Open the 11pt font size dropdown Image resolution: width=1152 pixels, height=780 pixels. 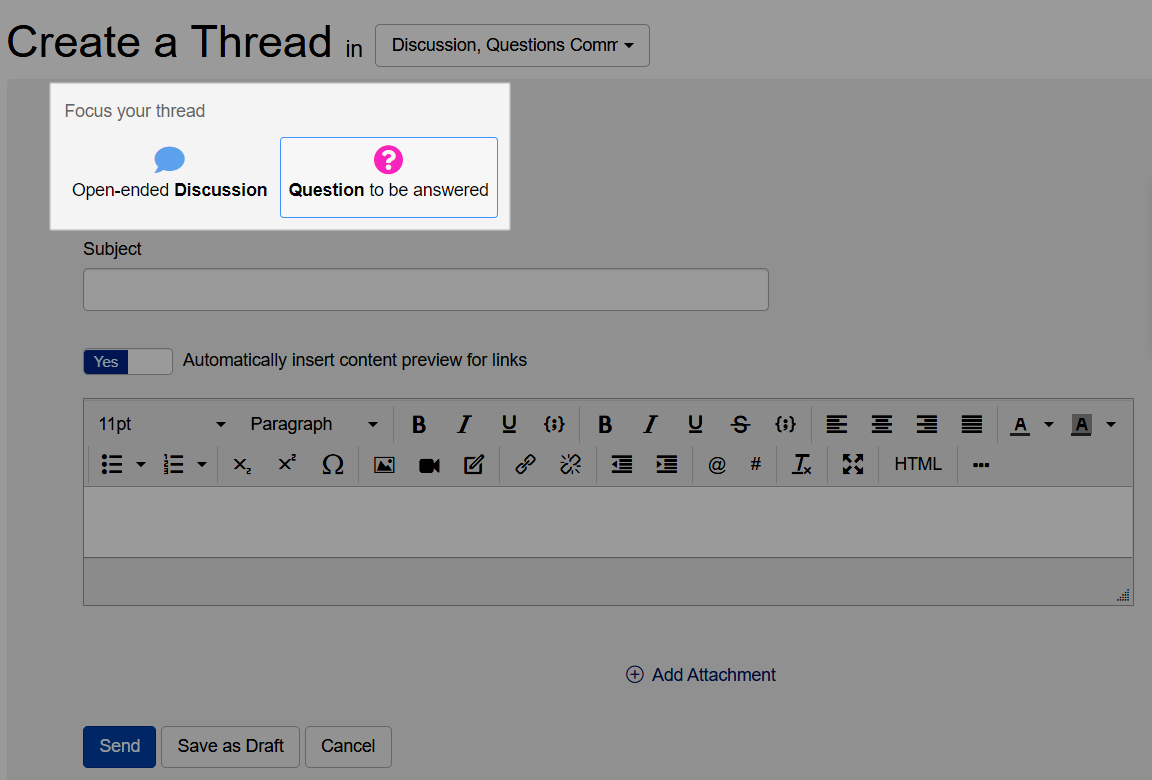pos(162,424)
